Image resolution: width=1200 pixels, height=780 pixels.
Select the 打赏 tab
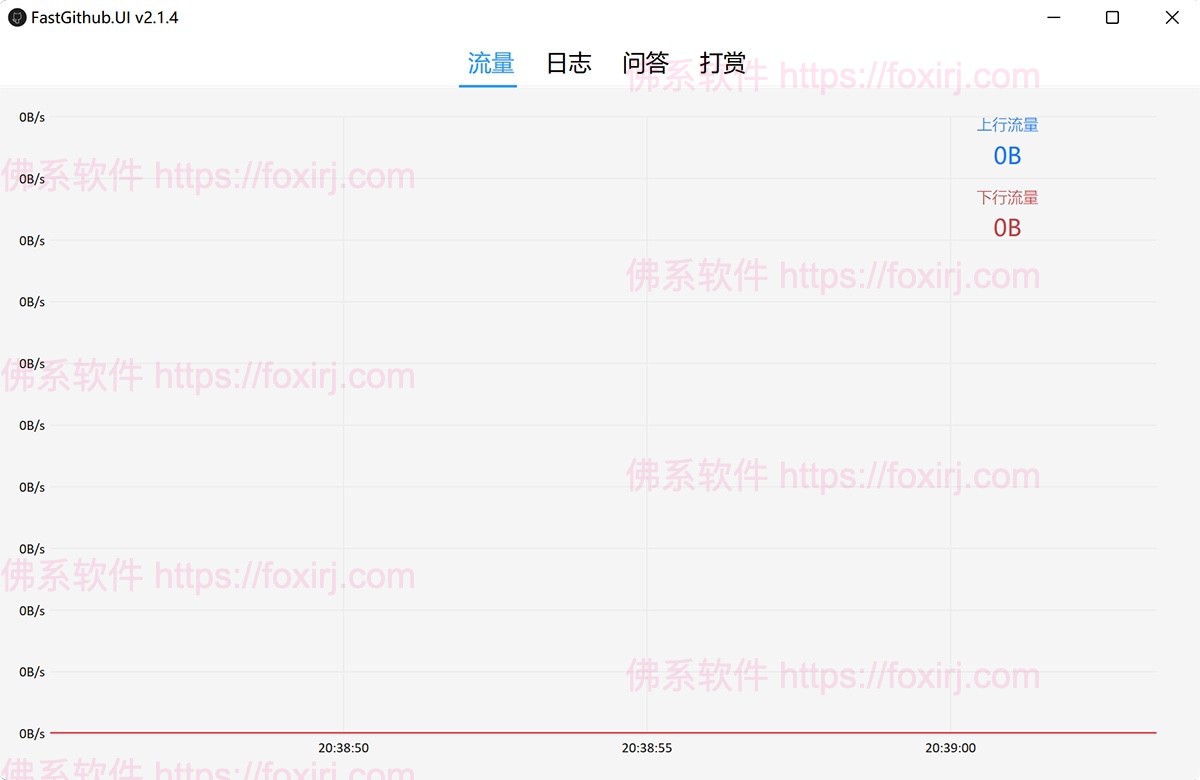[723, 63]
